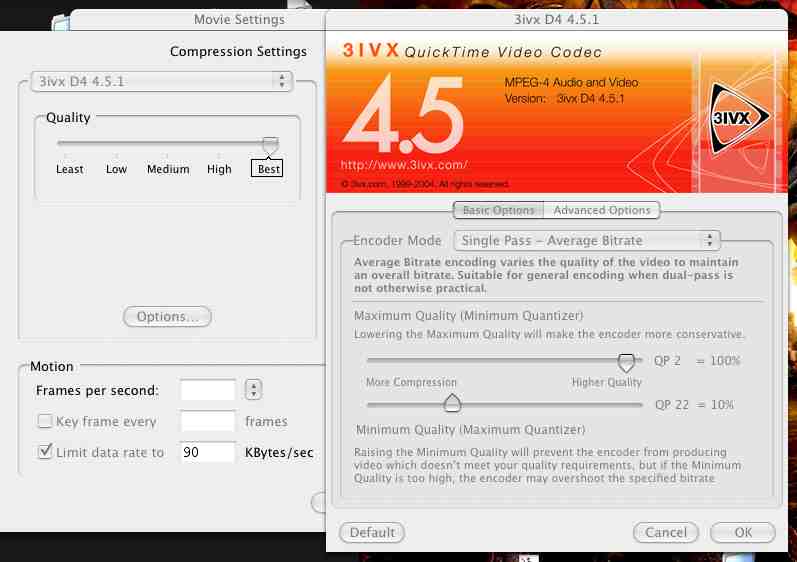Click the Cancel button in 3ivx dialog
Screen dimensions: 797x562
coord(666,532)
